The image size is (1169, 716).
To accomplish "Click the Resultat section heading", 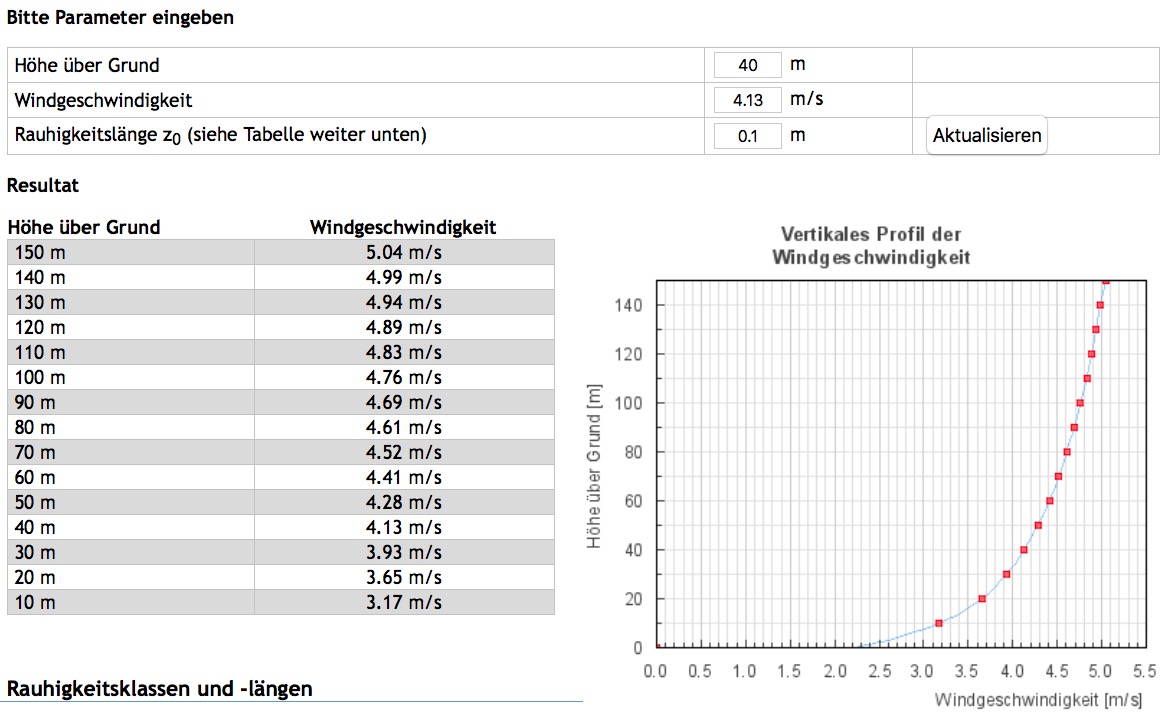I will pyautogui.click(x=43, y=185).
